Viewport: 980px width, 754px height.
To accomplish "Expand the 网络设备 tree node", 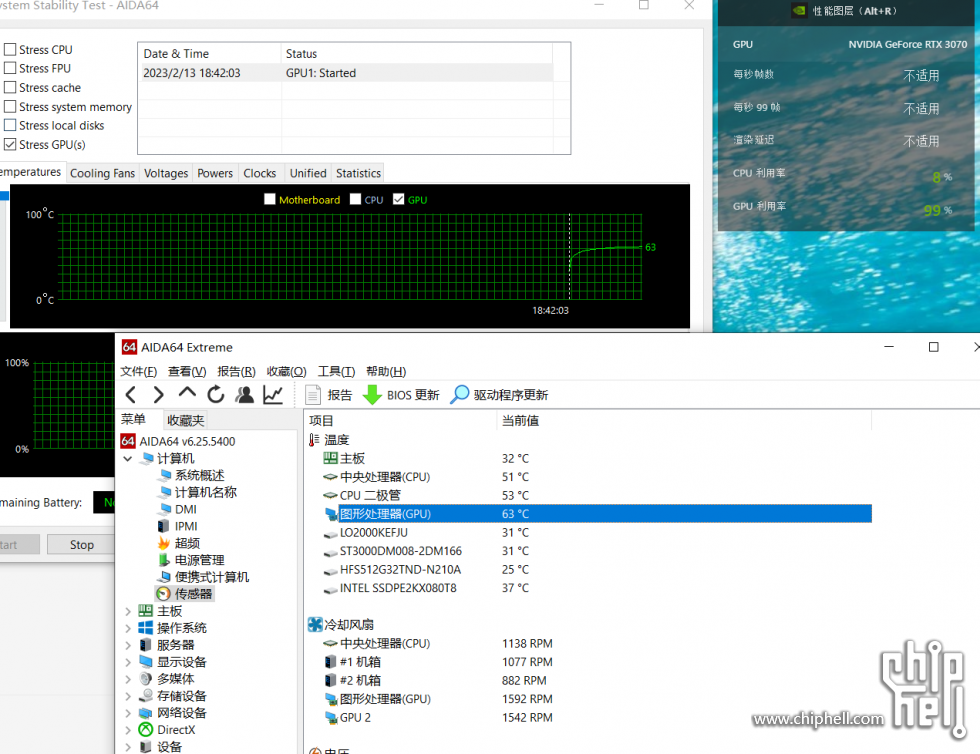I will (128, 713).
